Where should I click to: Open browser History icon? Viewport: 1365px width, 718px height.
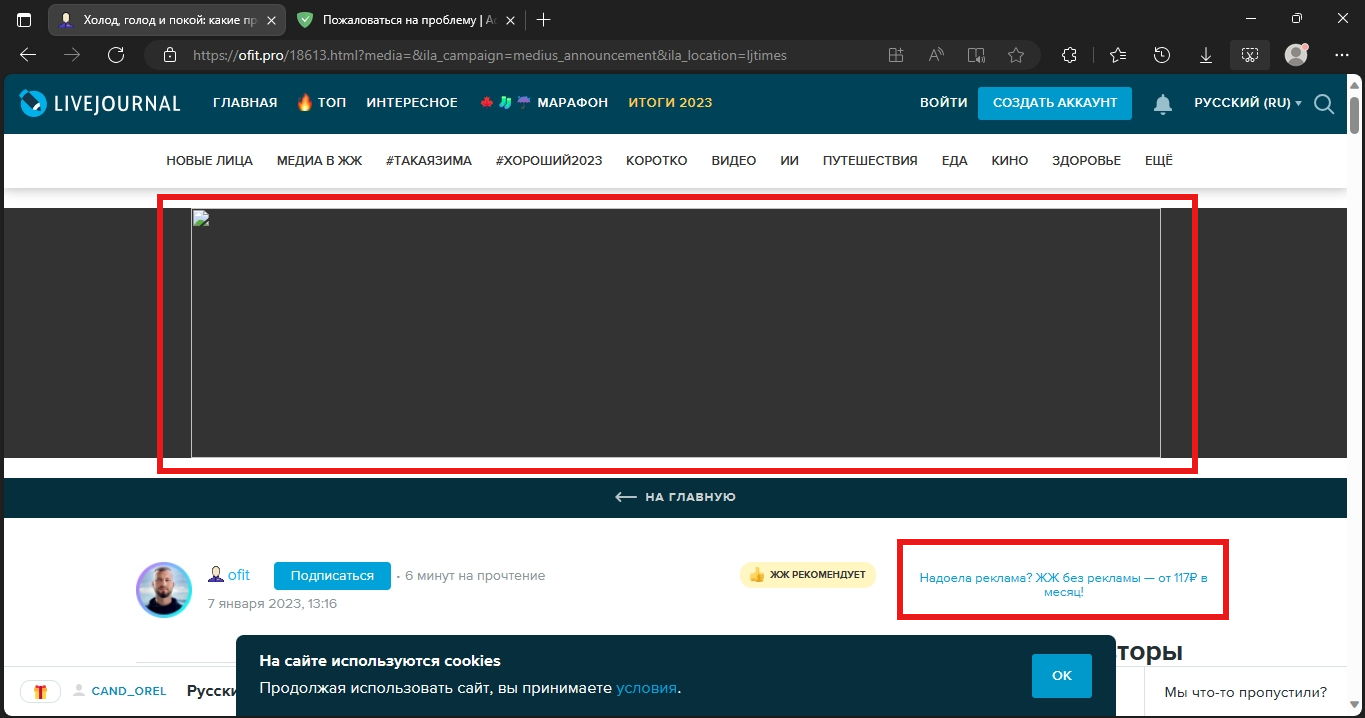coord(1162,55)
